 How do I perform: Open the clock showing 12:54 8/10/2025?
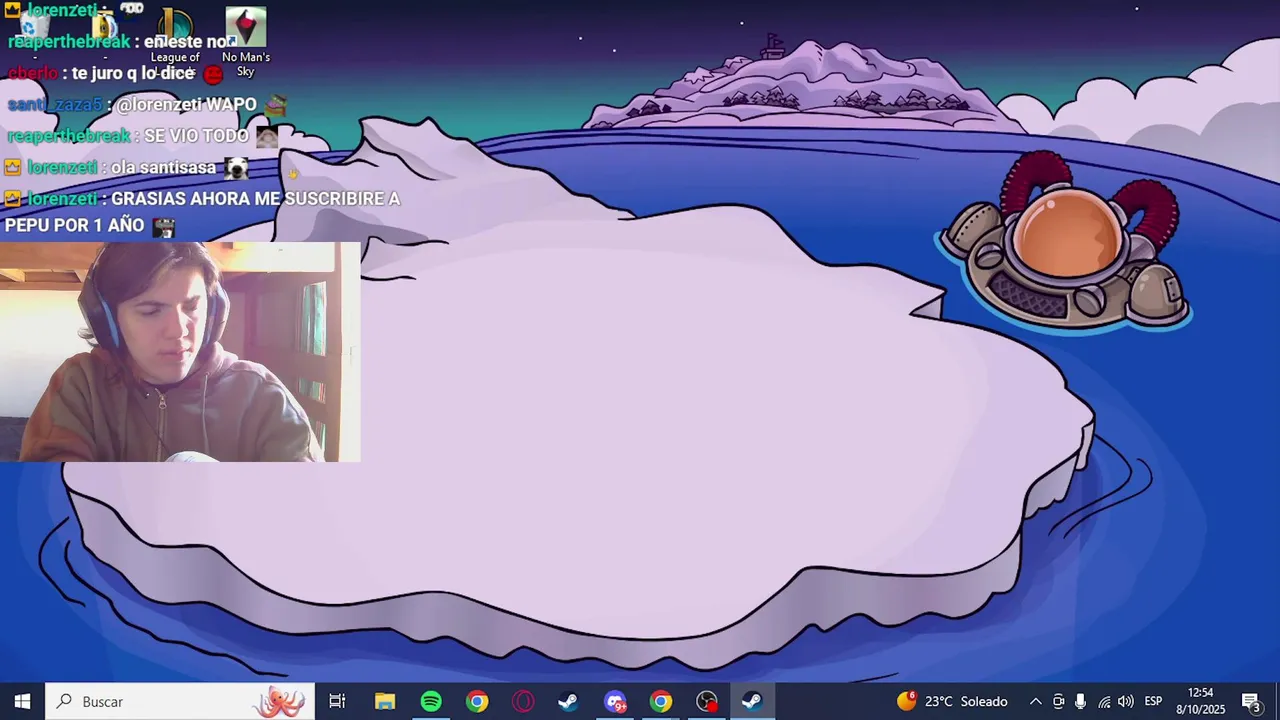[1200, 701]
